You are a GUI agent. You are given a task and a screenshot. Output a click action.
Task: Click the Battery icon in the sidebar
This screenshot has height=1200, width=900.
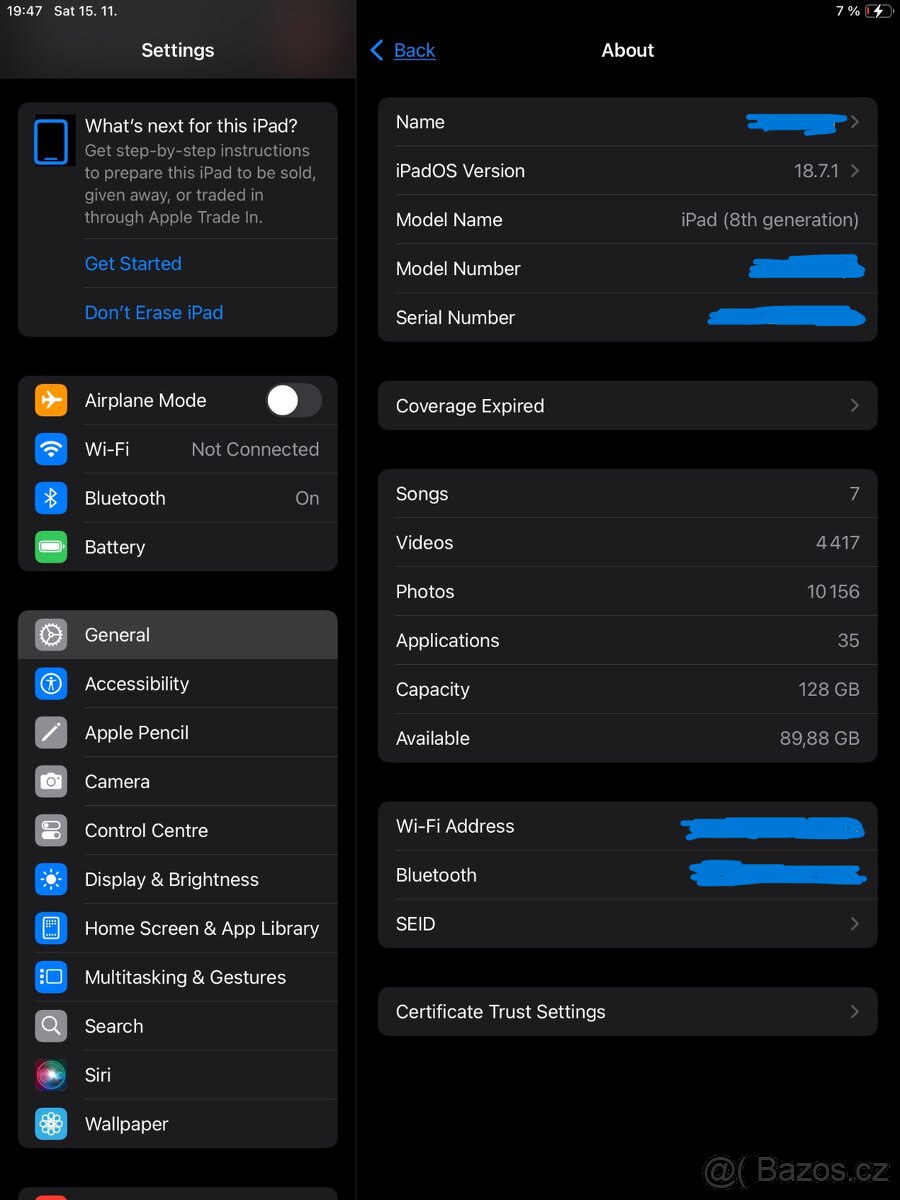tap(51, 547)
